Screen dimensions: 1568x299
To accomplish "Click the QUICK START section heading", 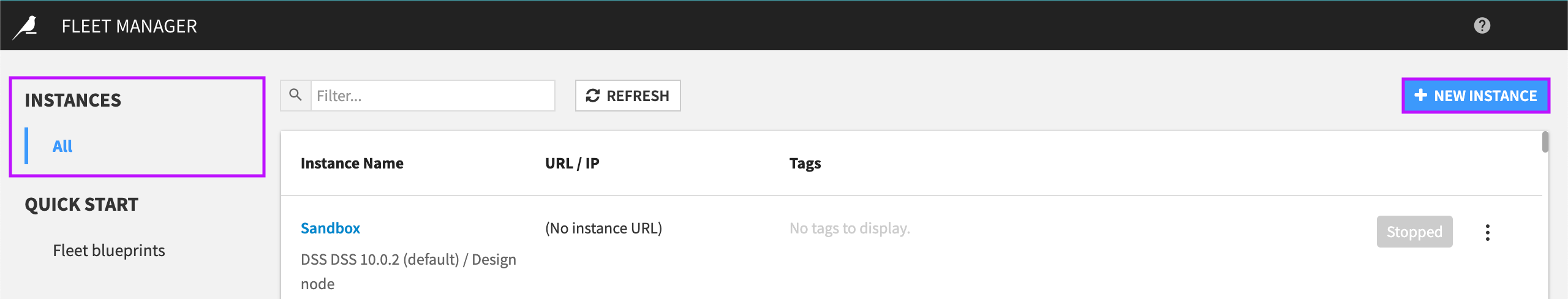I will tap(81, 204).
